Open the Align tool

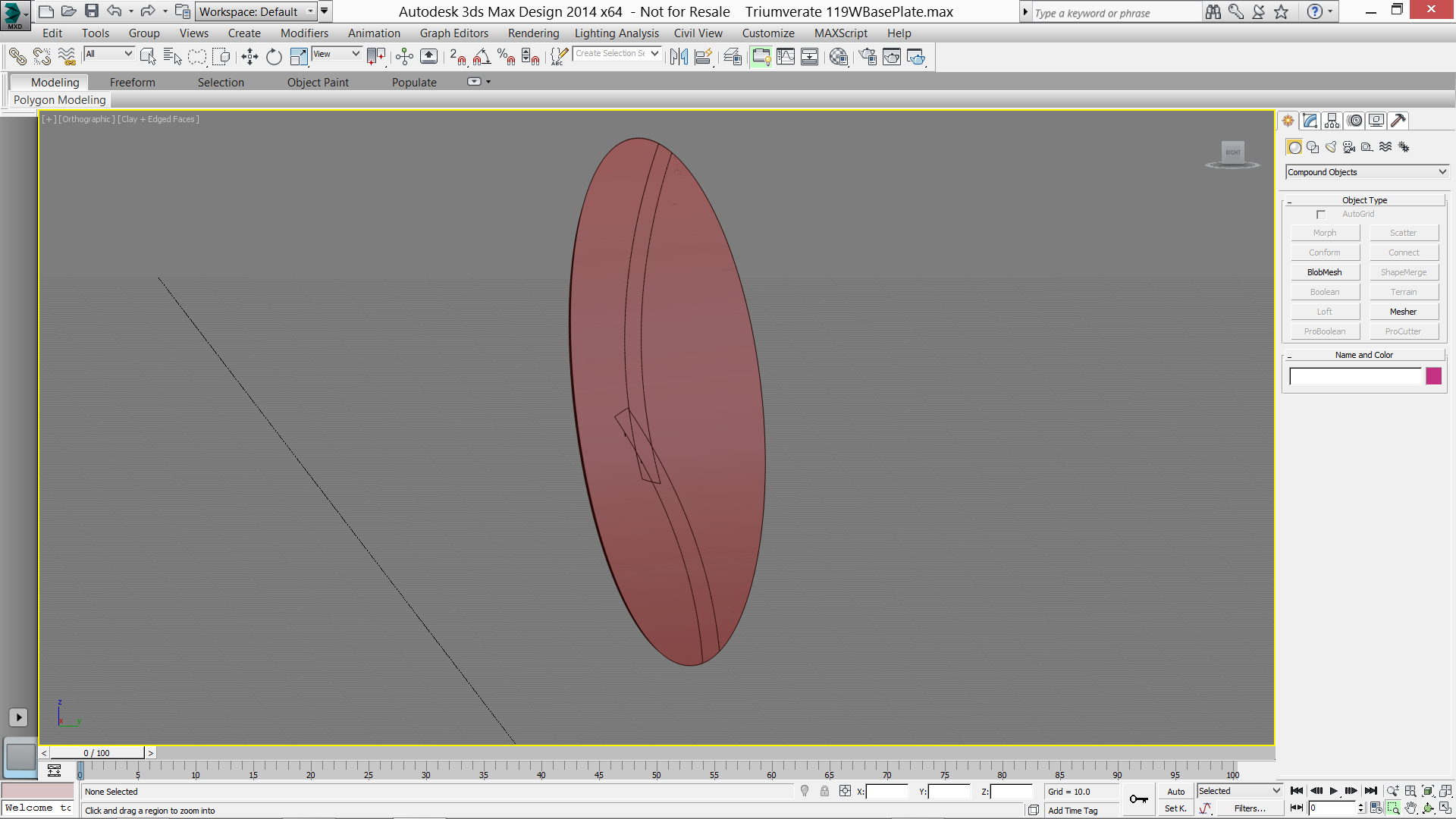tap(703, 56)
